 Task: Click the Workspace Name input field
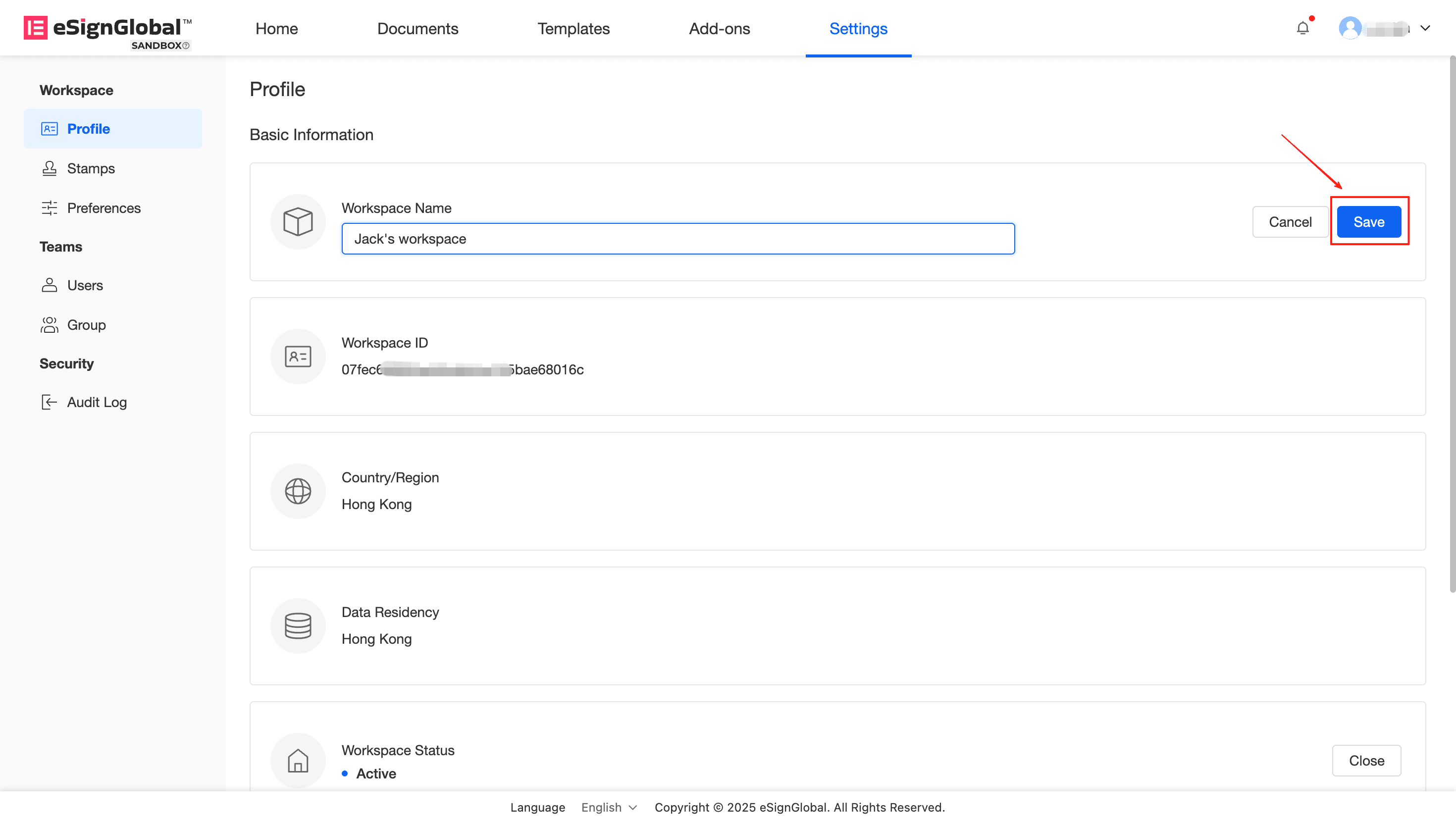coord(677,239)
